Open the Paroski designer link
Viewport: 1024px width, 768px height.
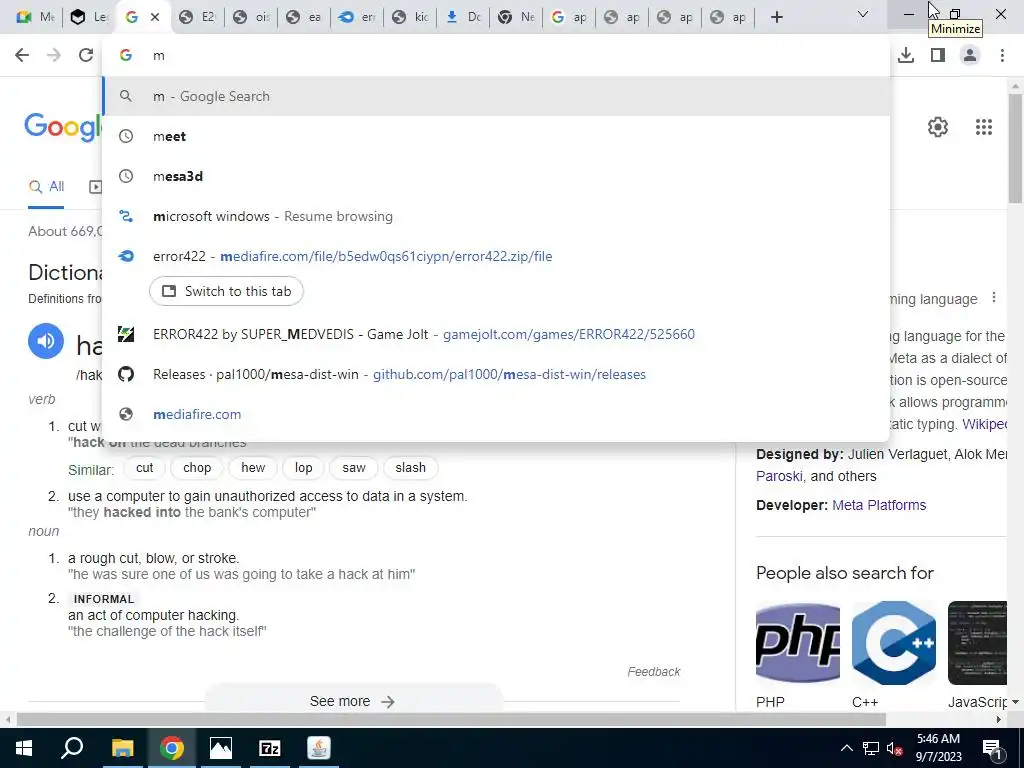tap(779, 476)
